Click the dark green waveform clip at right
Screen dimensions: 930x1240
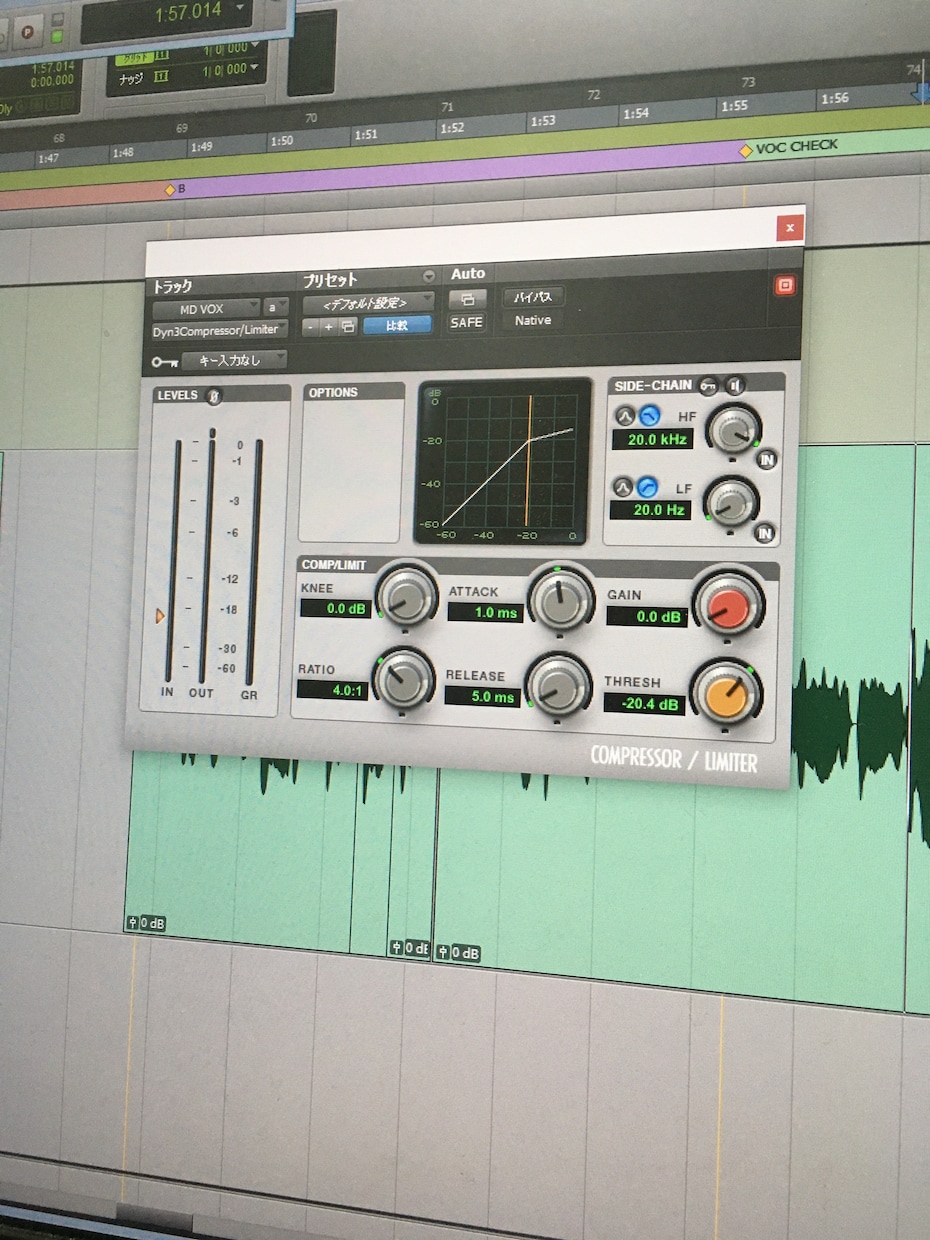852,727
